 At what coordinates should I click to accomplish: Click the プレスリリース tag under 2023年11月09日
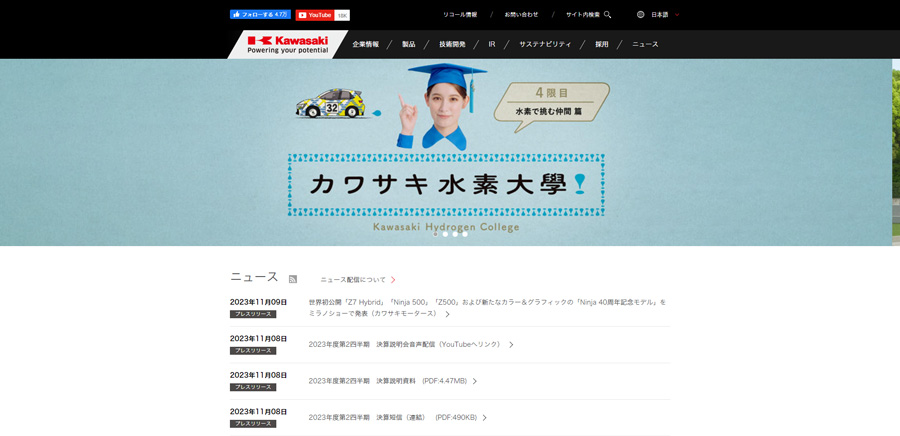253,314
